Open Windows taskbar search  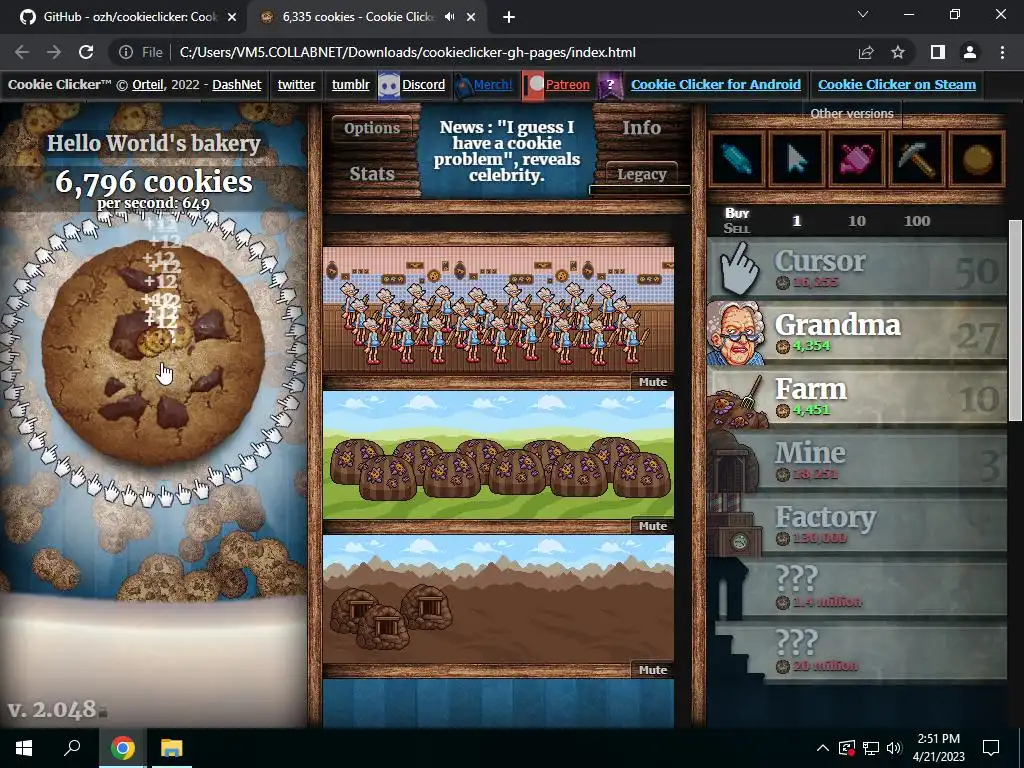(x=72, y=748)
